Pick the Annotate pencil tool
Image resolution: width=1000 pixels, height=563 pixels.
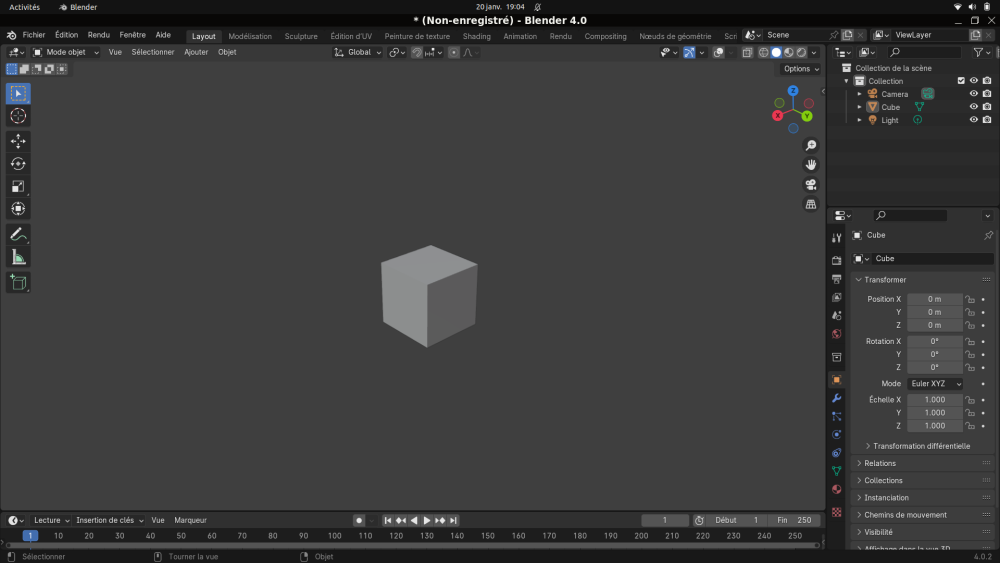(18, 235)
